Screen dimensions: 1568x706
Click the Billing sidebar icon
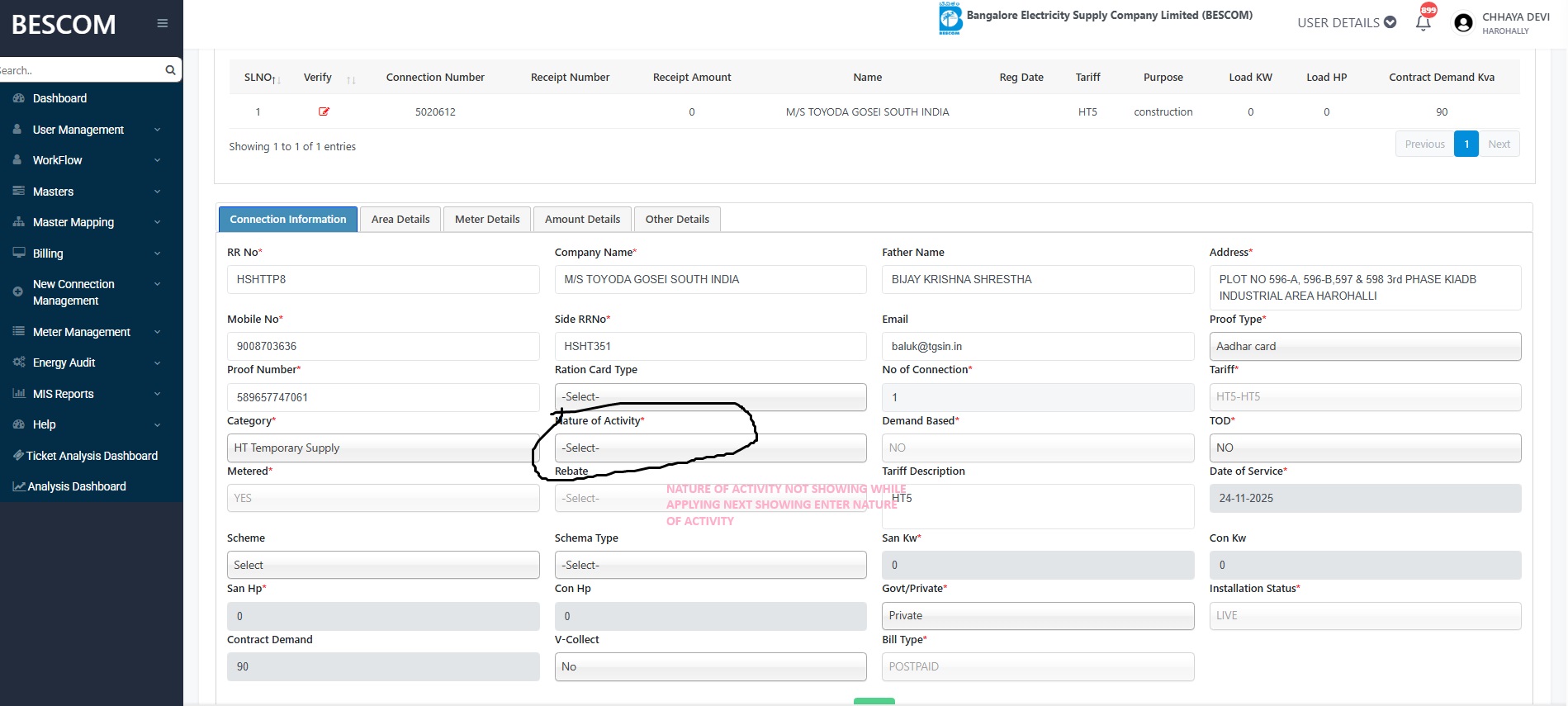[18, 253]
